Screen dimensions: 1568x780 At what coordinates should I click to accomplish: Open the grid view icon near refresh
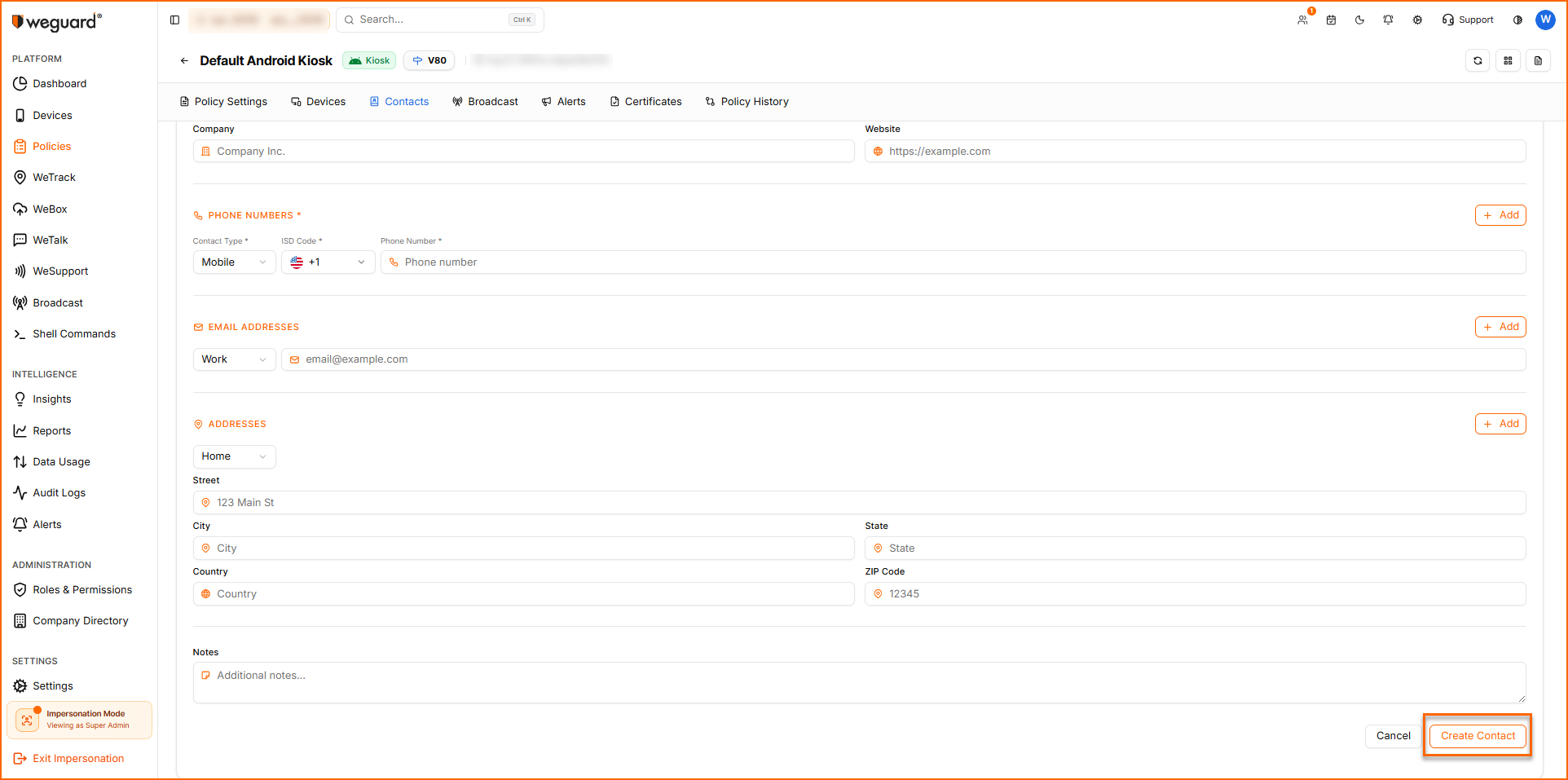1508,60
